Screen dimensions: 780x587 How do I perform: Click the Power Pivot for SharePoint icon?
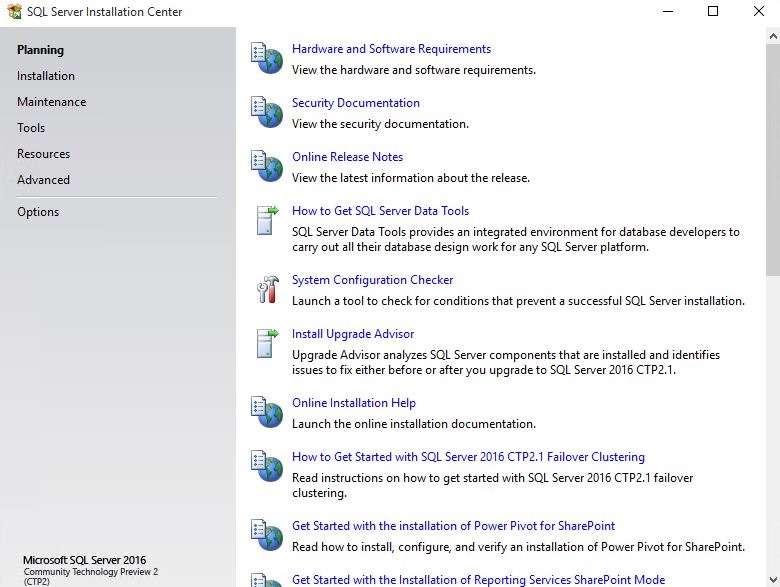click(267, 535)
